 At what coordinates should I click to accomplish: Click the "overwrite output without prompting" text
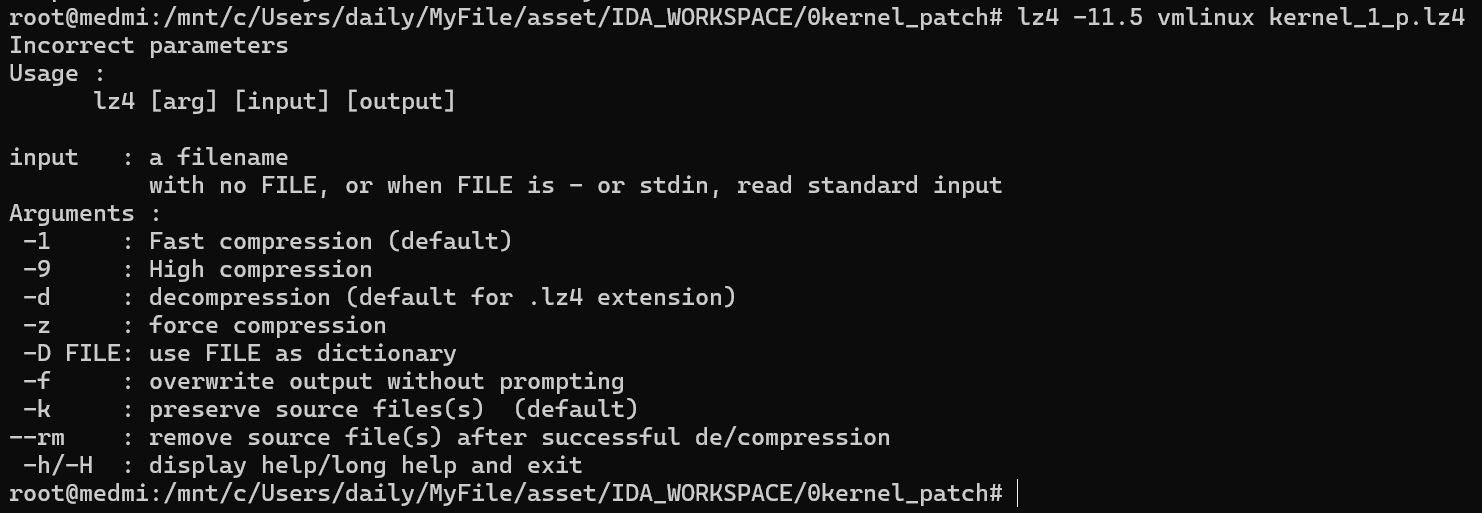tap(386, 381)
